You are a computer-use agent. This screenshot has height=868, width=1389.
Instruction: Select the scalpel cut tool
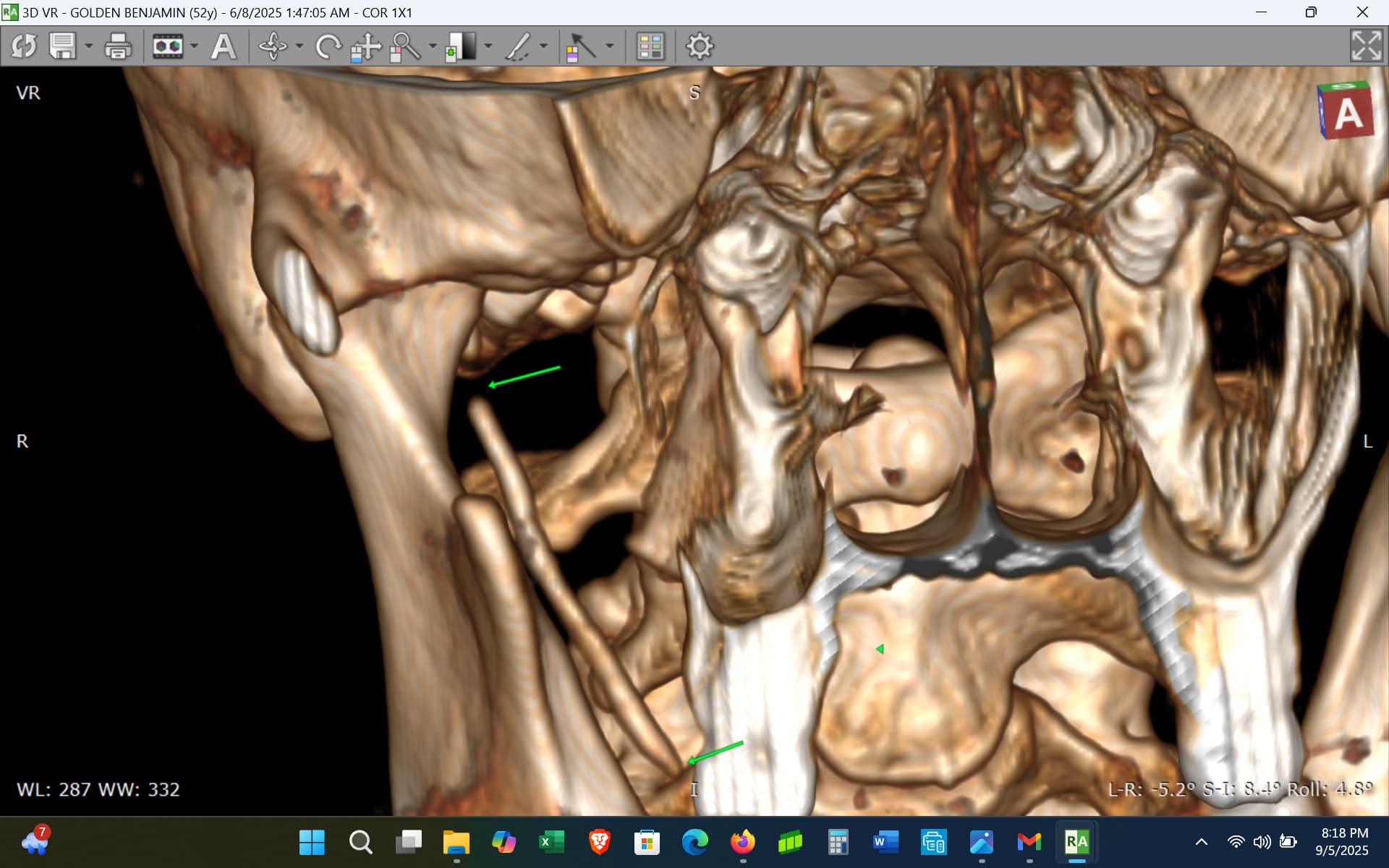tap(518, 47)
